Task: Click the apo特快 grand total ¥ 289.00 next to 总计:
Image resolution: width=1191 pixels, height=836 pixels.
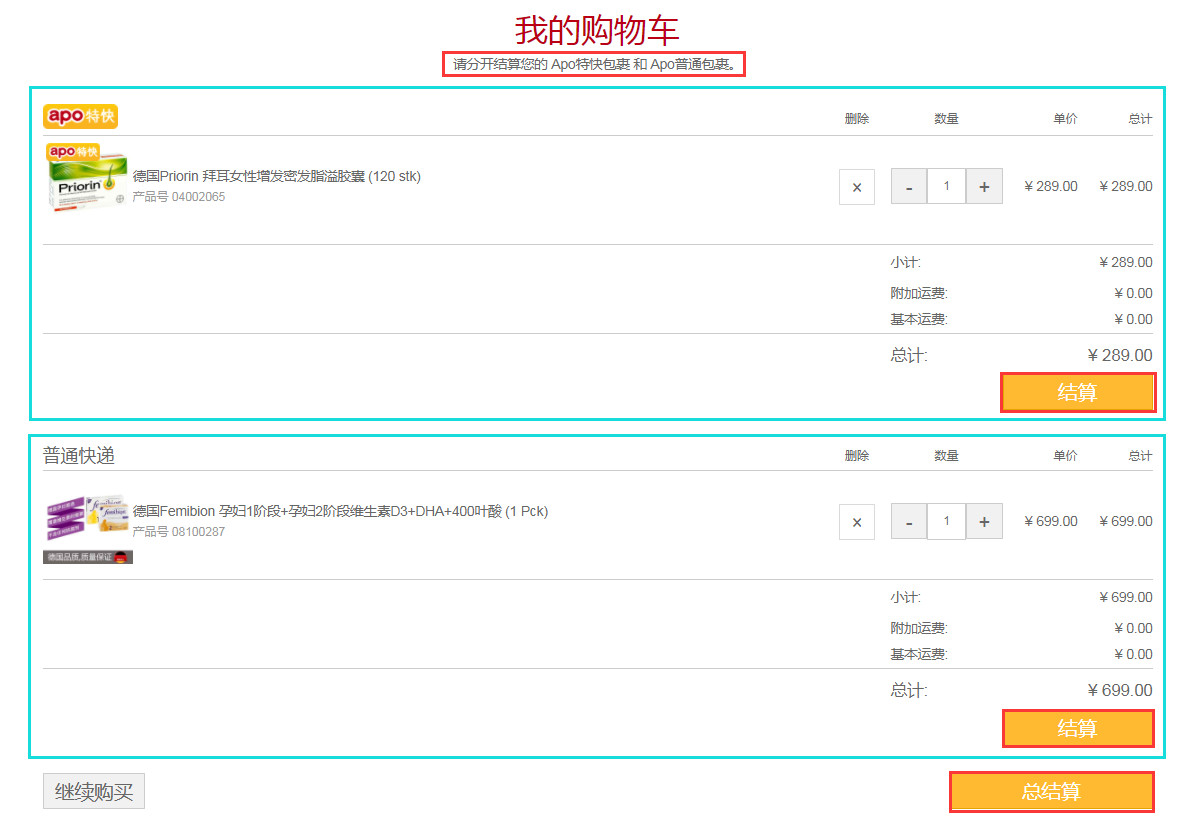Action: (1120, 355)
